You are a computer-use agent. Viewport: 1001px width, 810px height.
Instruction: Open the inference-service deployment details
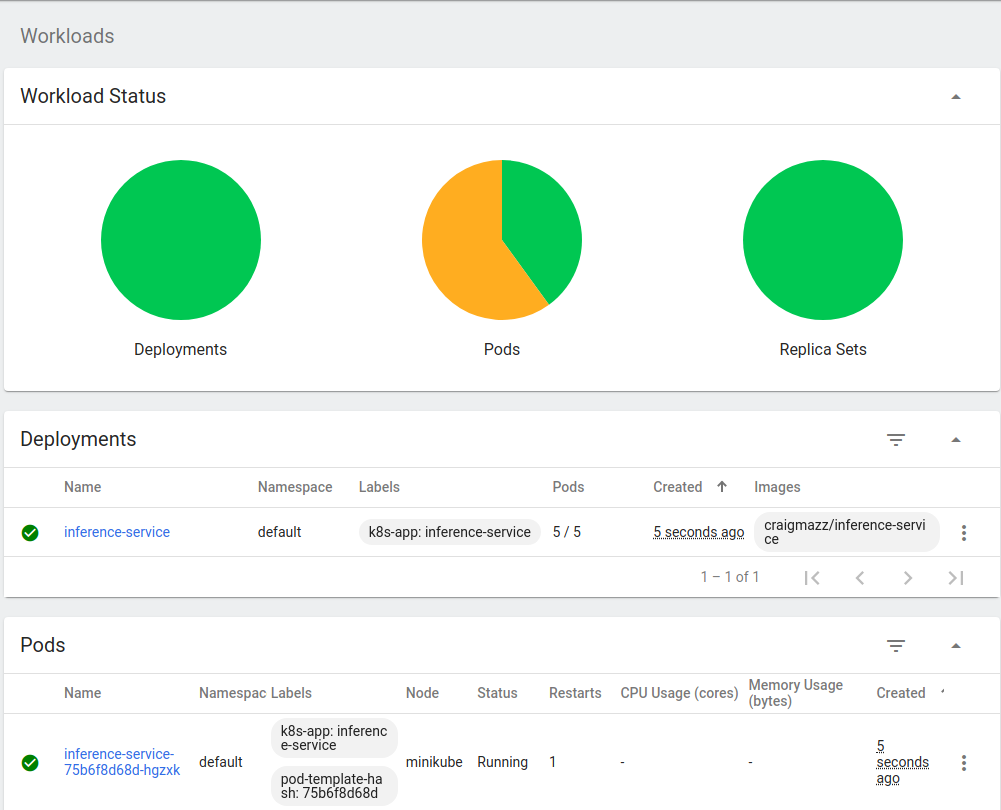117,532
